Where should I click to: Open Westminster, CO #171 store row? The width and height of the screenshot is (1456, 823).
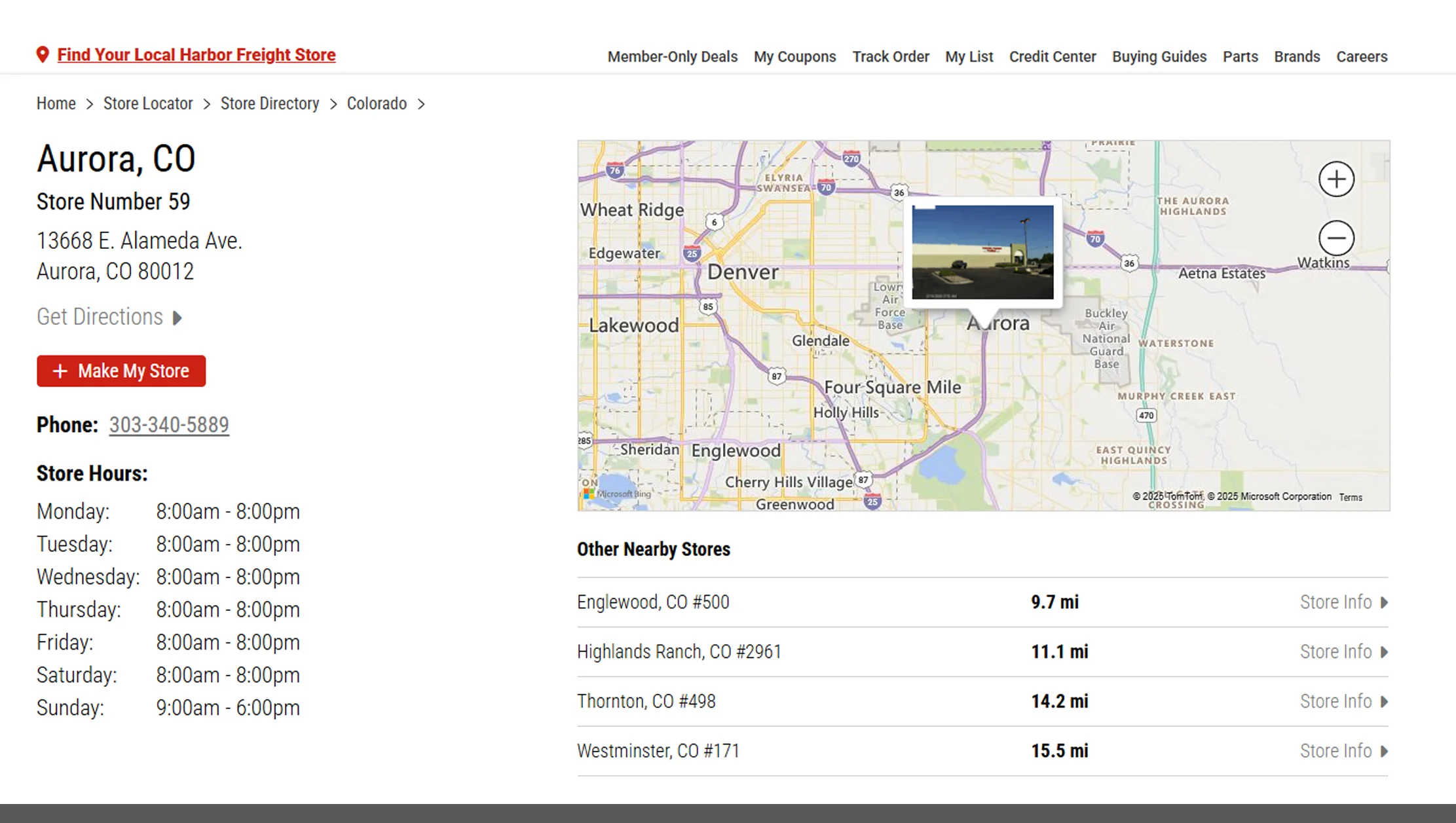click(982, 751)
